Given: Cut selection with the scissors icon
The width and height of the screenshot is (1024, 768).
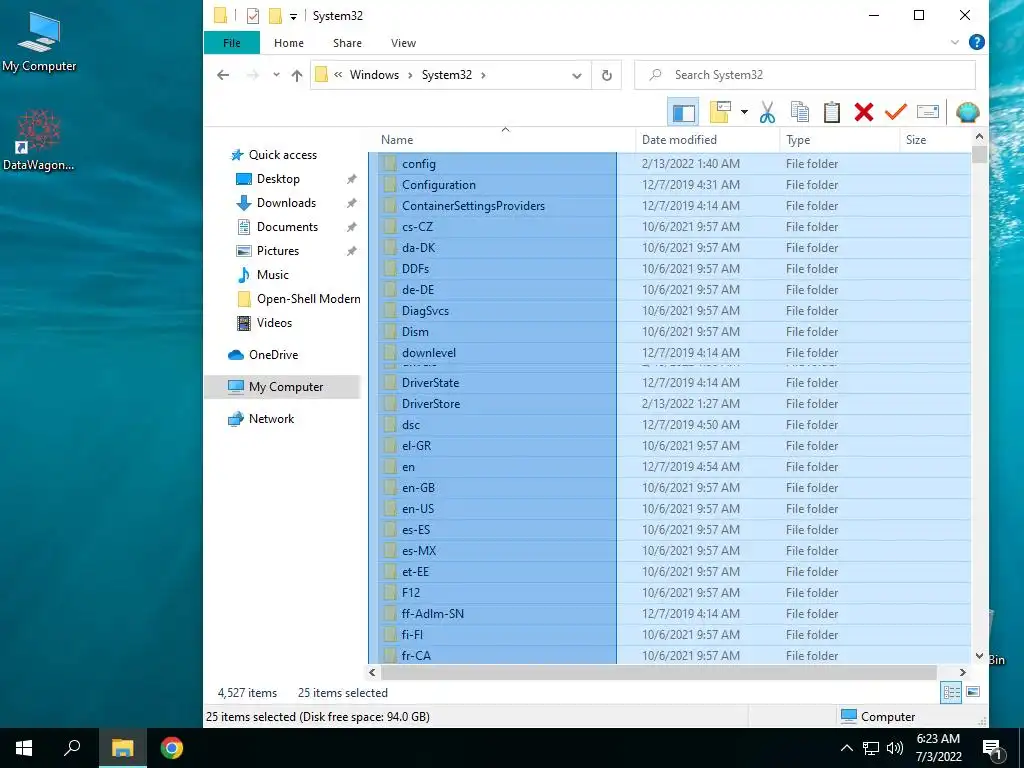Looking at the screenshot, I should click(x=767, y=112).
